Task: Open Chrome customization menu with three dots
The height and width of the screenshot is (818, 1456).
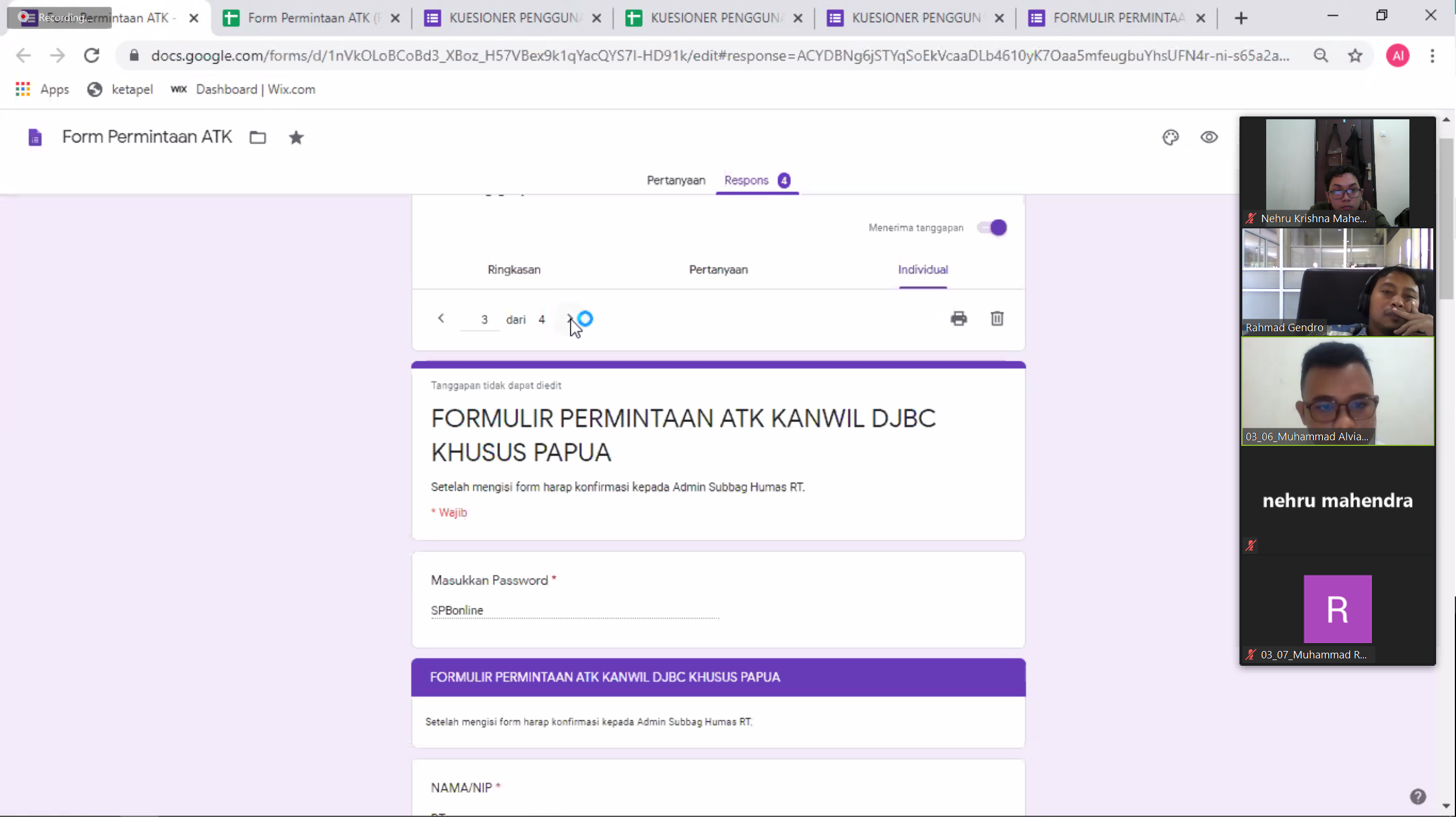Action: tap(1433, 55)
